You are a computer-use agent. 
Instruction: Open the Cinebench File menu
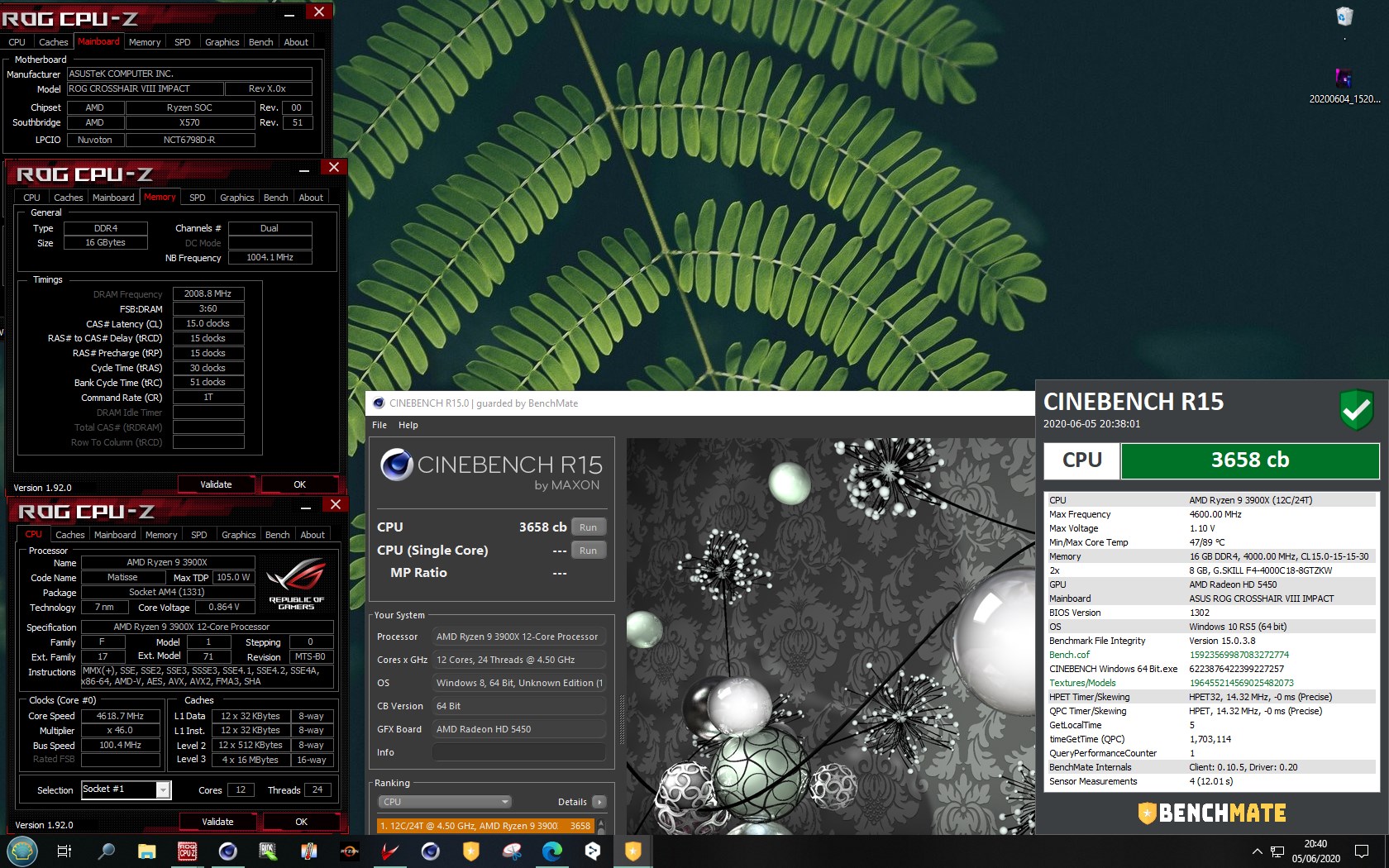(x=379, y=425)
